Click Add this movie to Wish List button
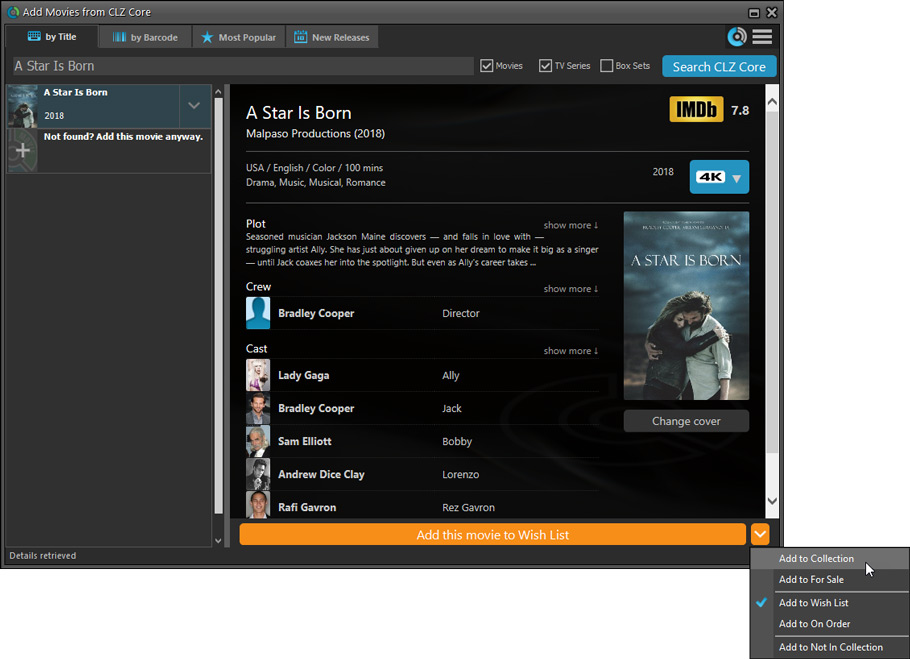910x659 pixels. click(492, 534)
